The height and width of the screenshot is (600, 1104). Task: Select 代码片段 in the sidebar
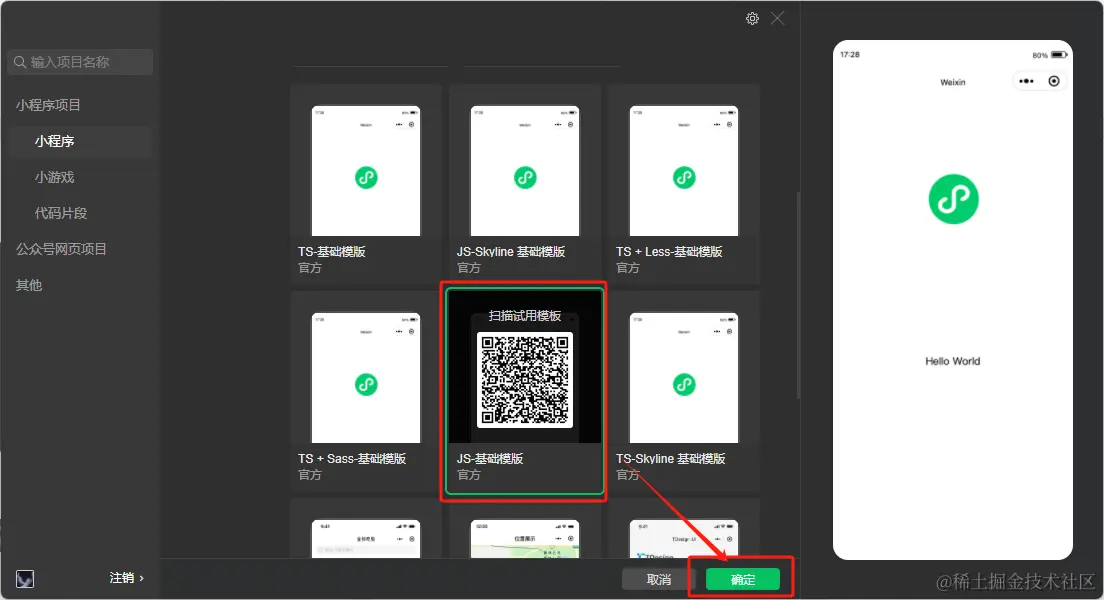(x=61, y=213)
